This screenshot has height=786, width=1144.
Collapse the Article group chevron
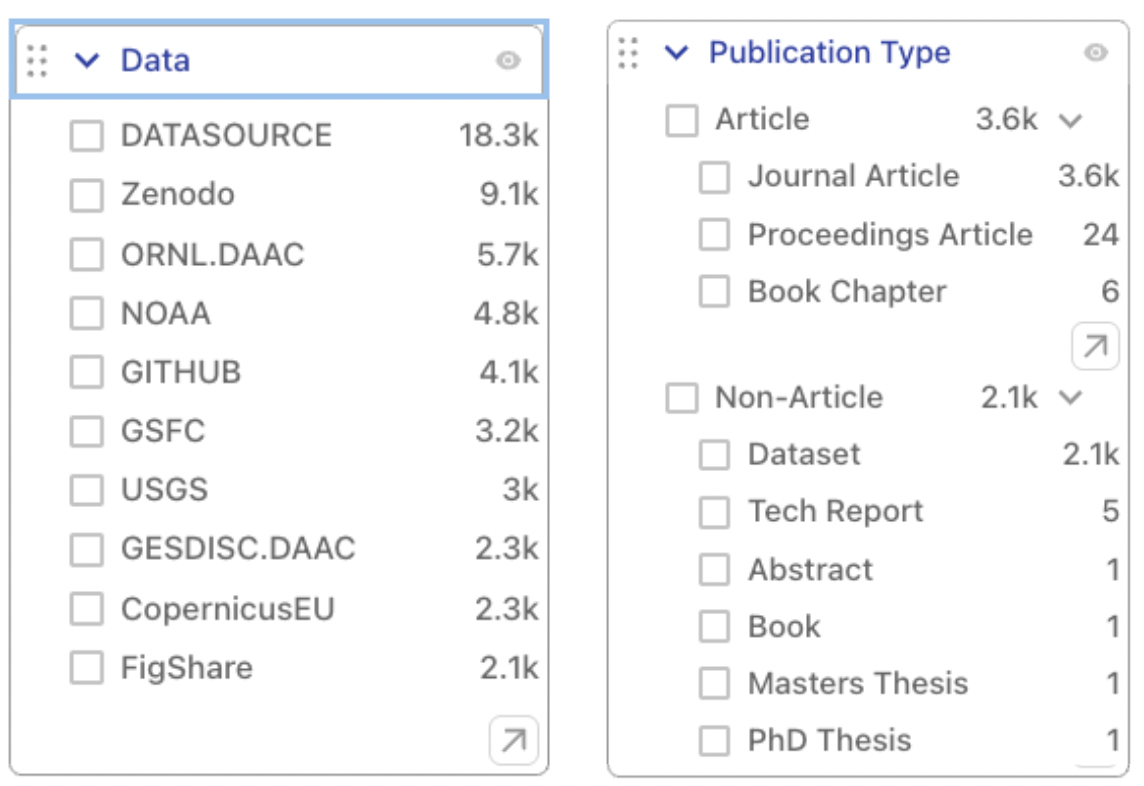(x=1070, y=121)
